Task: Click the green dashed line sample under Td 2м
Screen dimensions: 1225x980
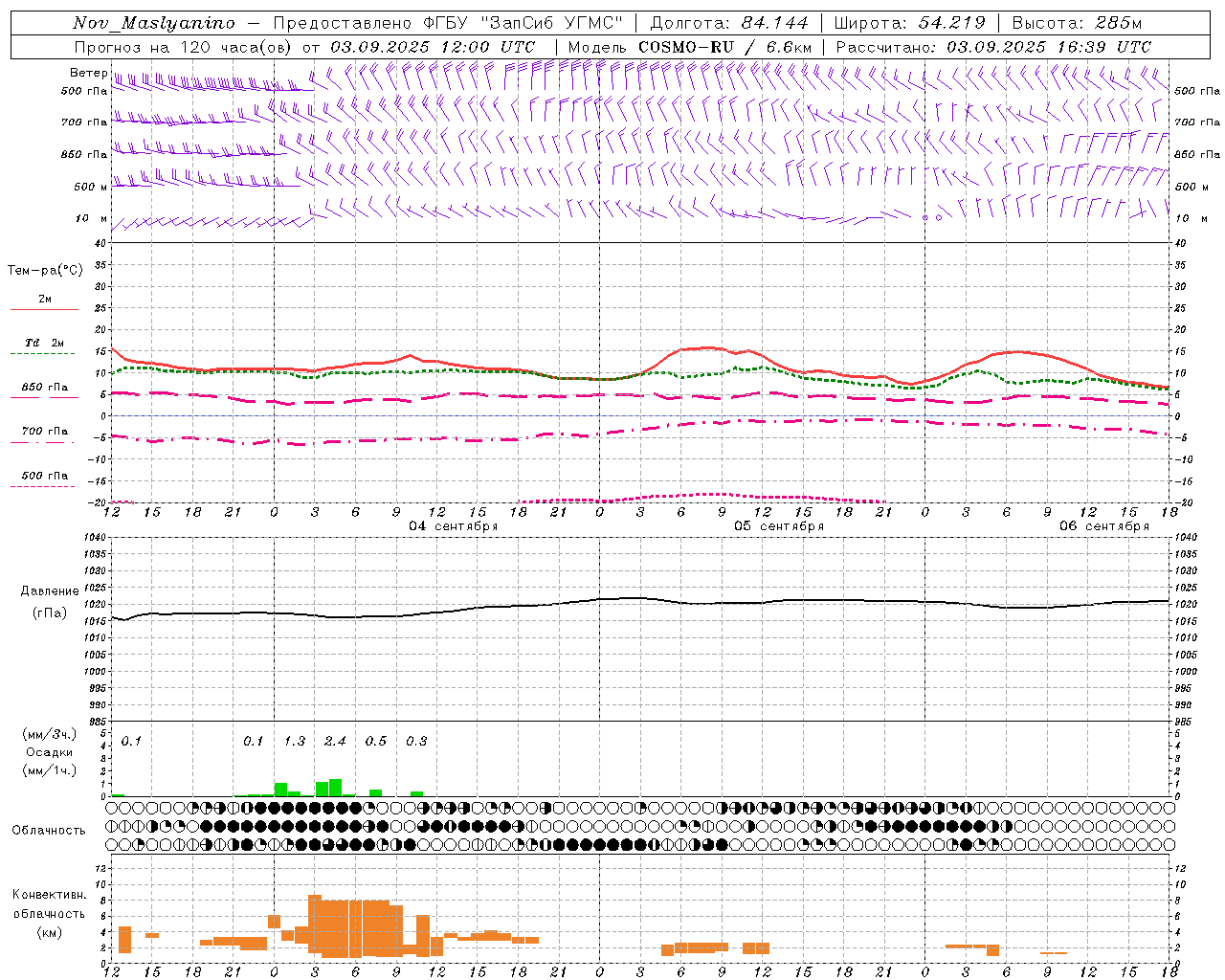Action: (42, 354)
